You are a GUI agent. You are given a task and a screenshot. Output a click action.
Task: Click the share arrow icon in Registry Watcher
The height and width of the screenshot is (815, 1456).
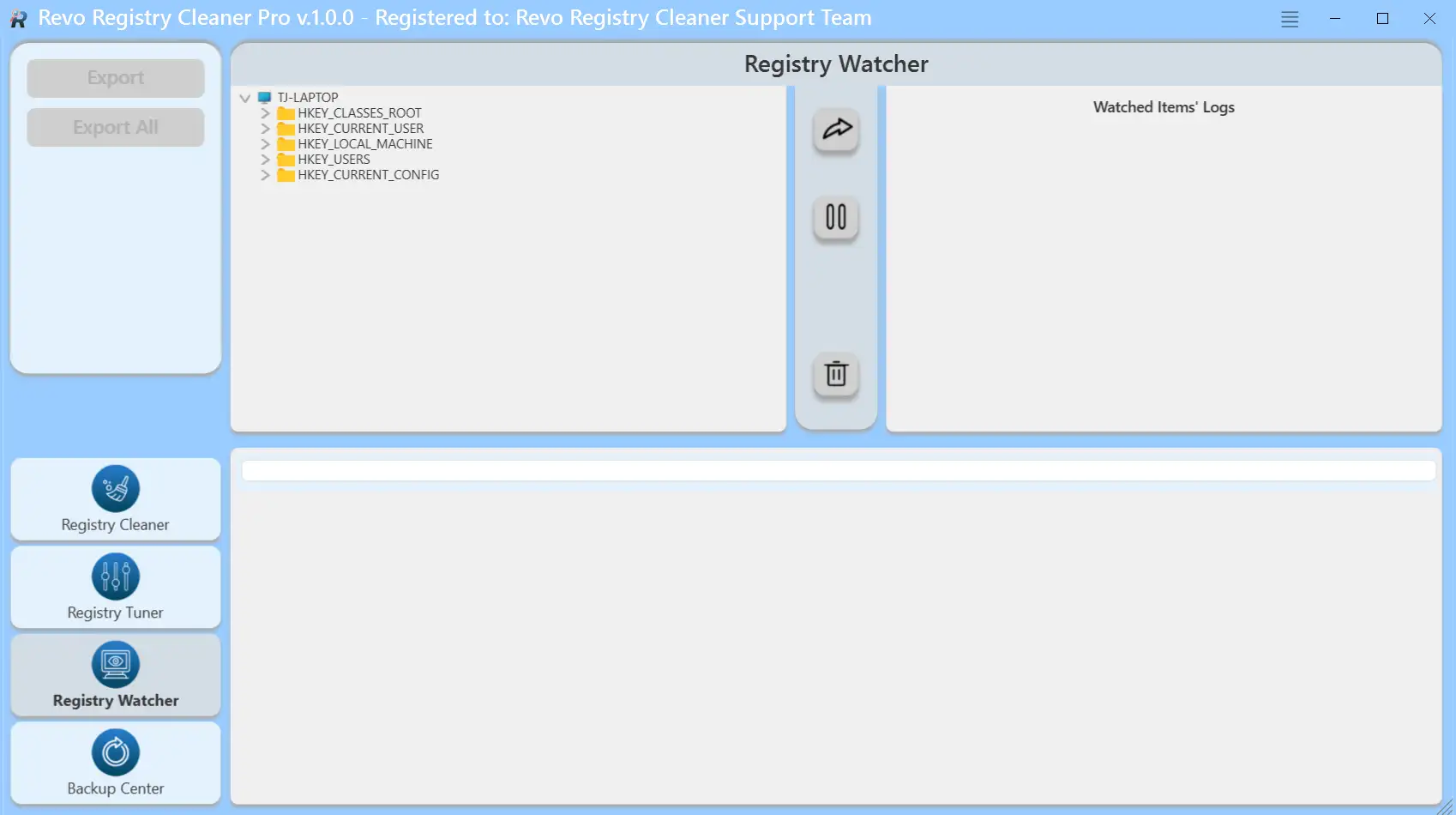coord(836,130)
